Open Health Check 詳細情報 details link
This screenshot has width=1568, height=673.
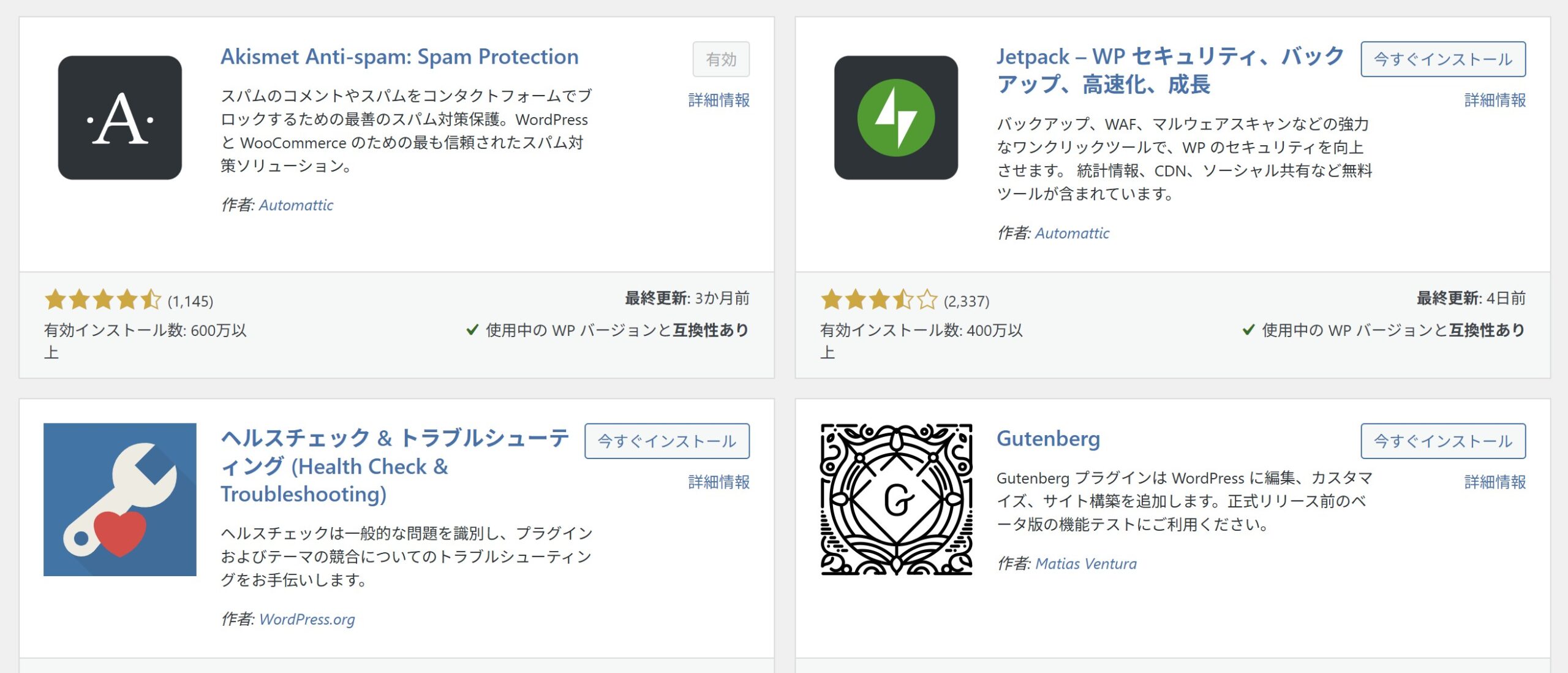[718, 482]
